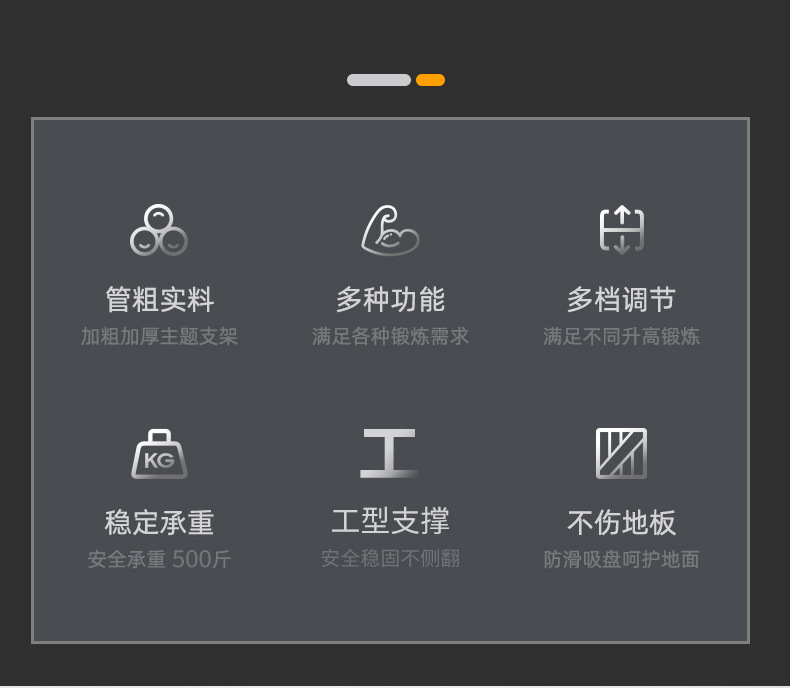Click the three stacked pipes icon

159,230
